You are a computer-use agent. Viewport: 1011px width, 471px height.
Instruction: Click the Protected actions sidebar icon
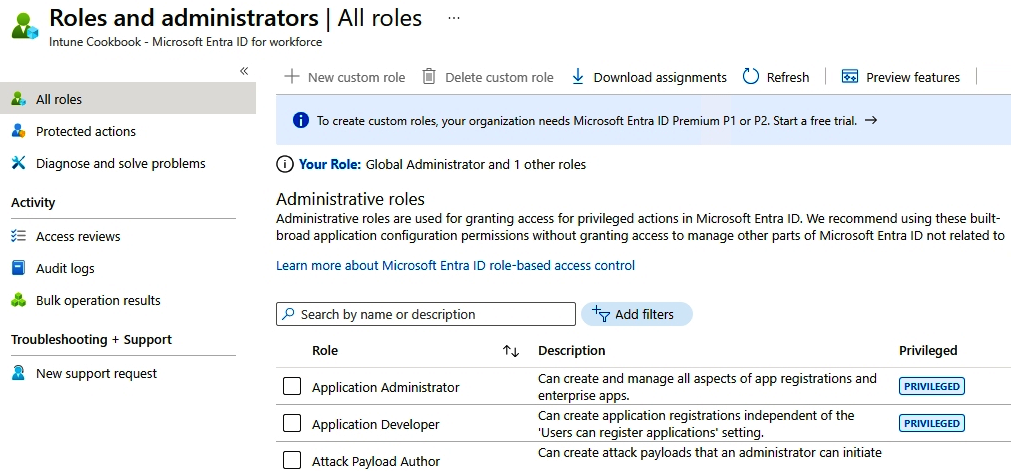pos(19,131)
